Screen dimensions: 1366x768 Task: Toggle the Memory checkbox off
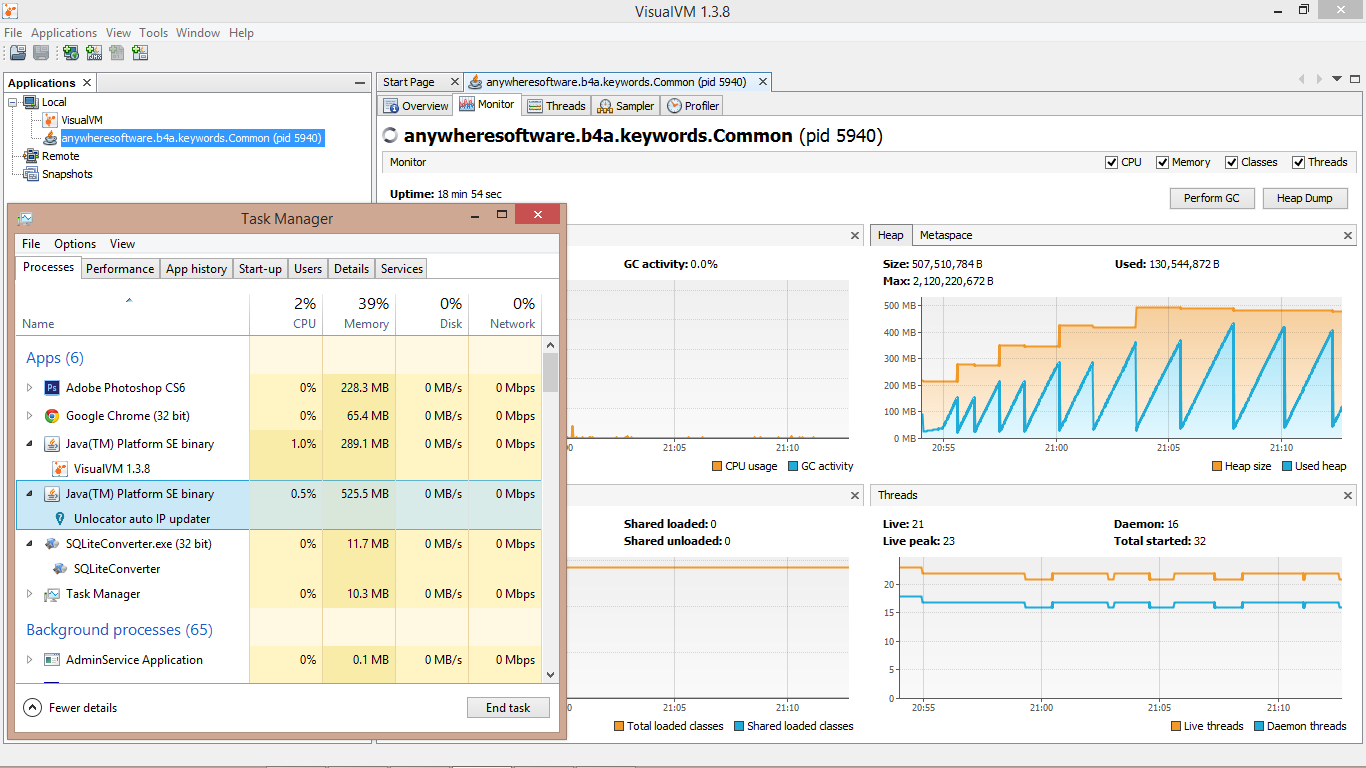[x=1162, y=162]
